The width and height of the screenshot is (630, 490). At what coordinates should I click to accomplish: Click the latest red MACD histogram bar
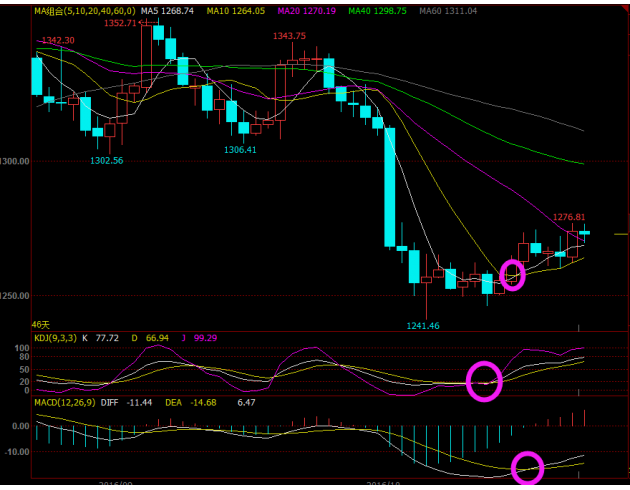pos(585,418)
